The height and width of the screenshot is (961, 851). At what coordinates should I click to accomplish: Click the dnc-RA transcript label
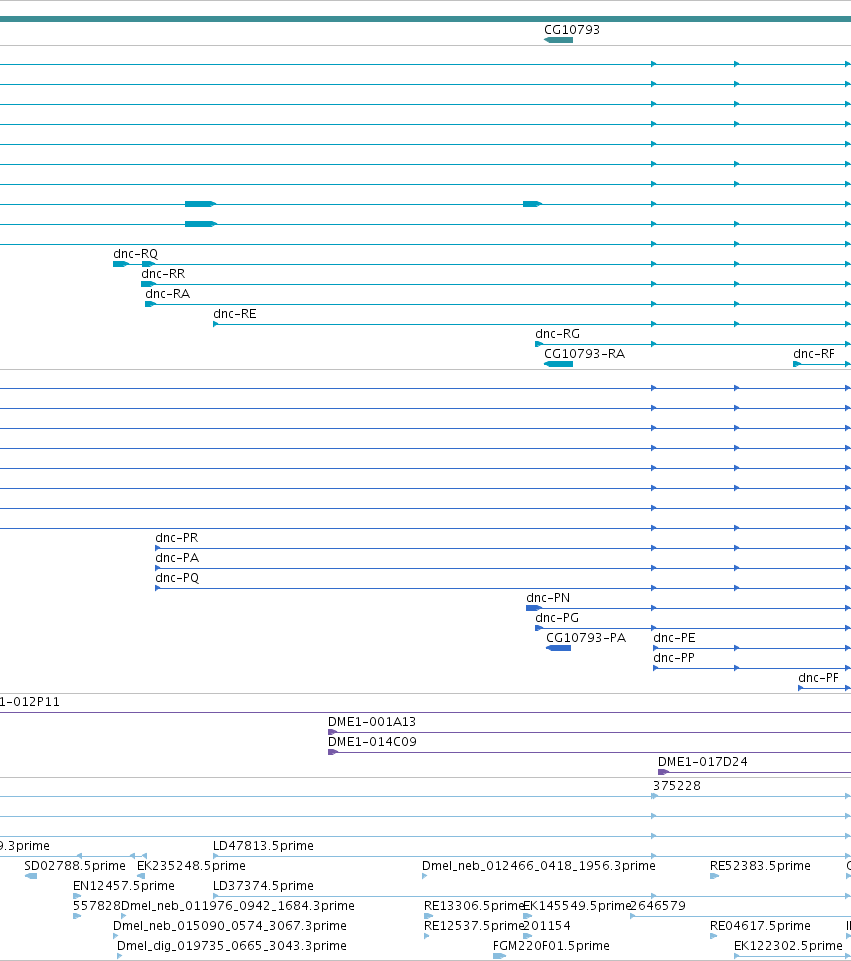[167, 294]
